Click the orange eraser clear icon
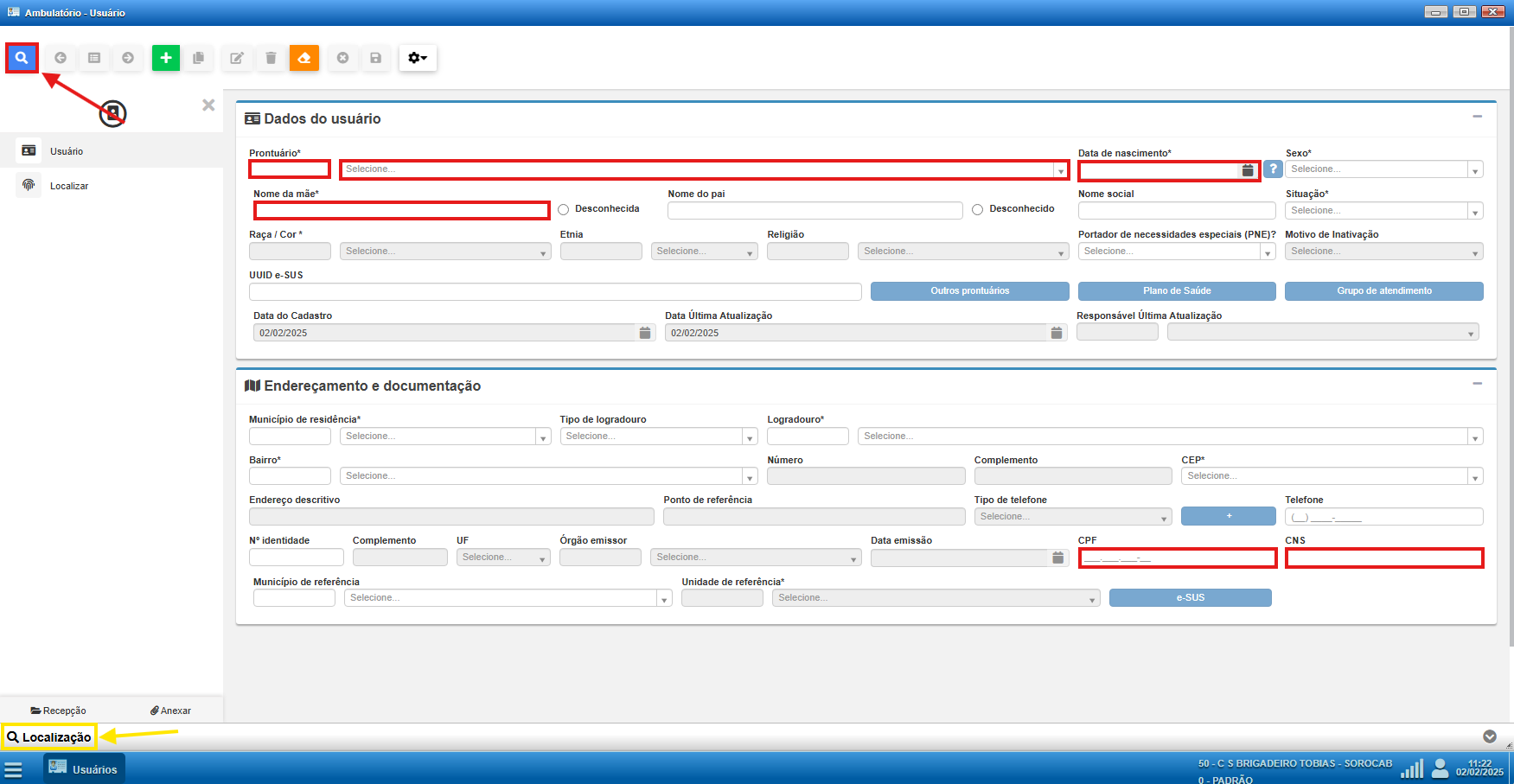Screen dimensions: 1514x784 tap(304, 58)
